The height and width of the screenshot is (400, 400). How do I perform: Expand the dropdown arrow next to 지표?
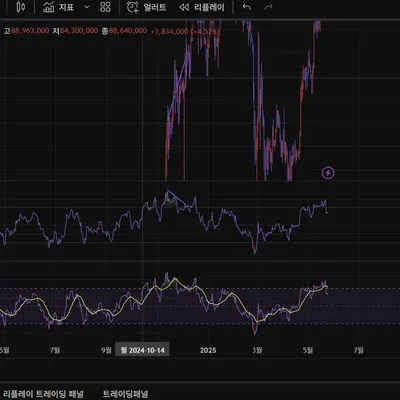click(87, 7)
